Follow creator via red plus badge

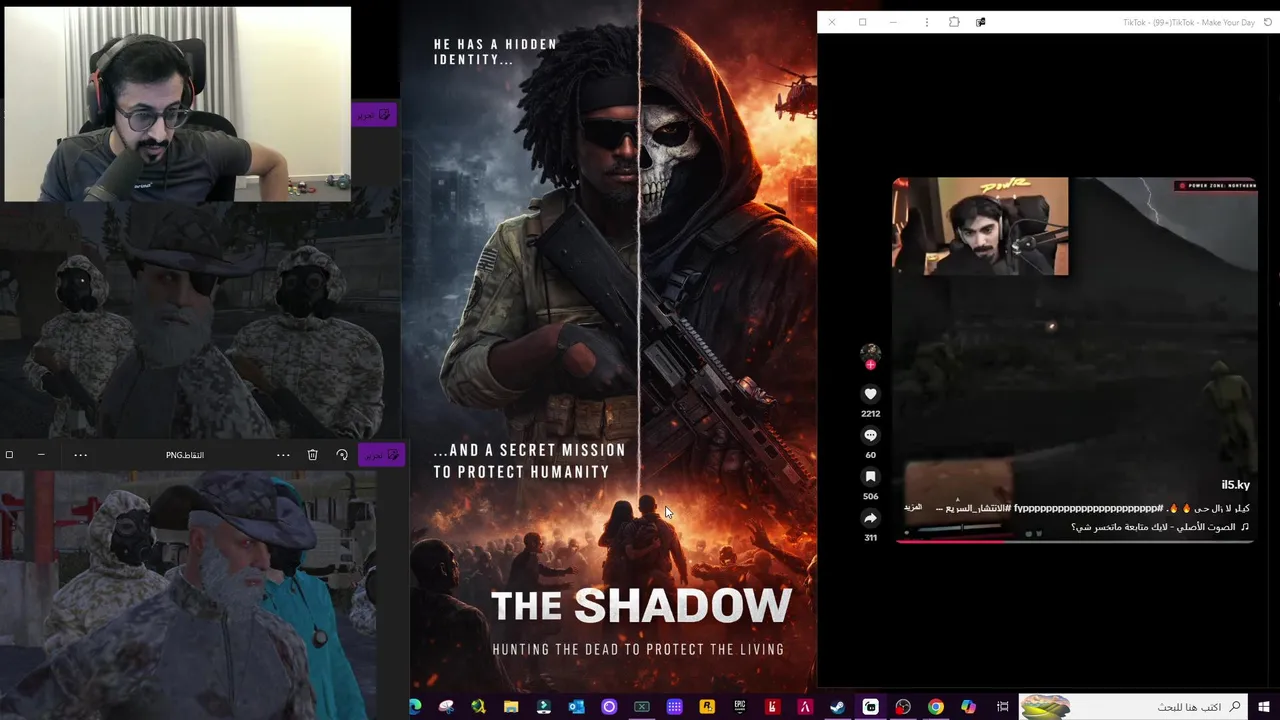click(x=870, y=365)
